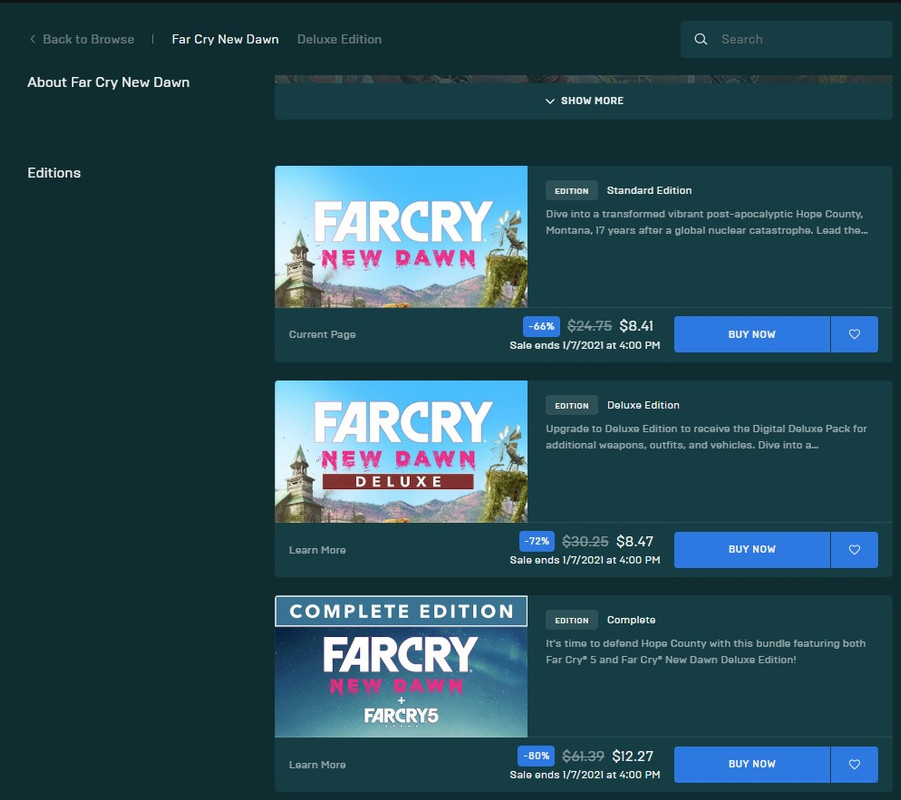Add Standard Edition to wishlist heart
This screenshot has height=800, width=901.
click(x=854, y=334)
